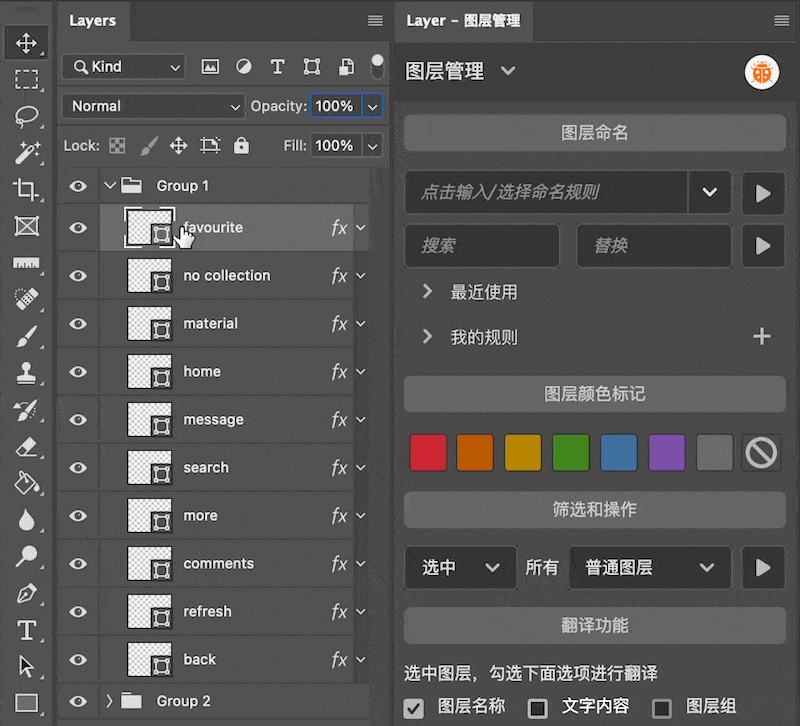Screen dimensions: 800x726
Task: Check the 图层组 checkbox
Action: [x=662, y=708]
